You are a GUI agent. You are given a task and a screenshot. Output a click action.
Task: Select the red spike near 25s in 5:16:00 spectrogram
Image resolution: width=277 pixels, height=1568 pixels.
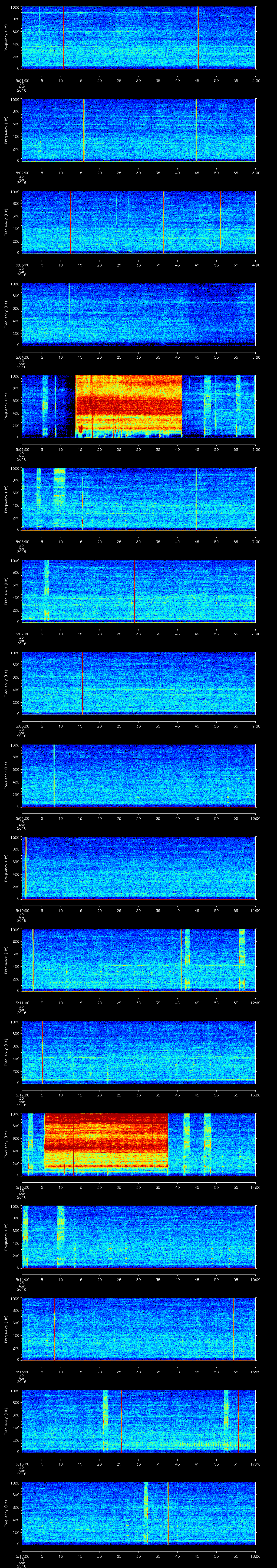point(121,1421)
